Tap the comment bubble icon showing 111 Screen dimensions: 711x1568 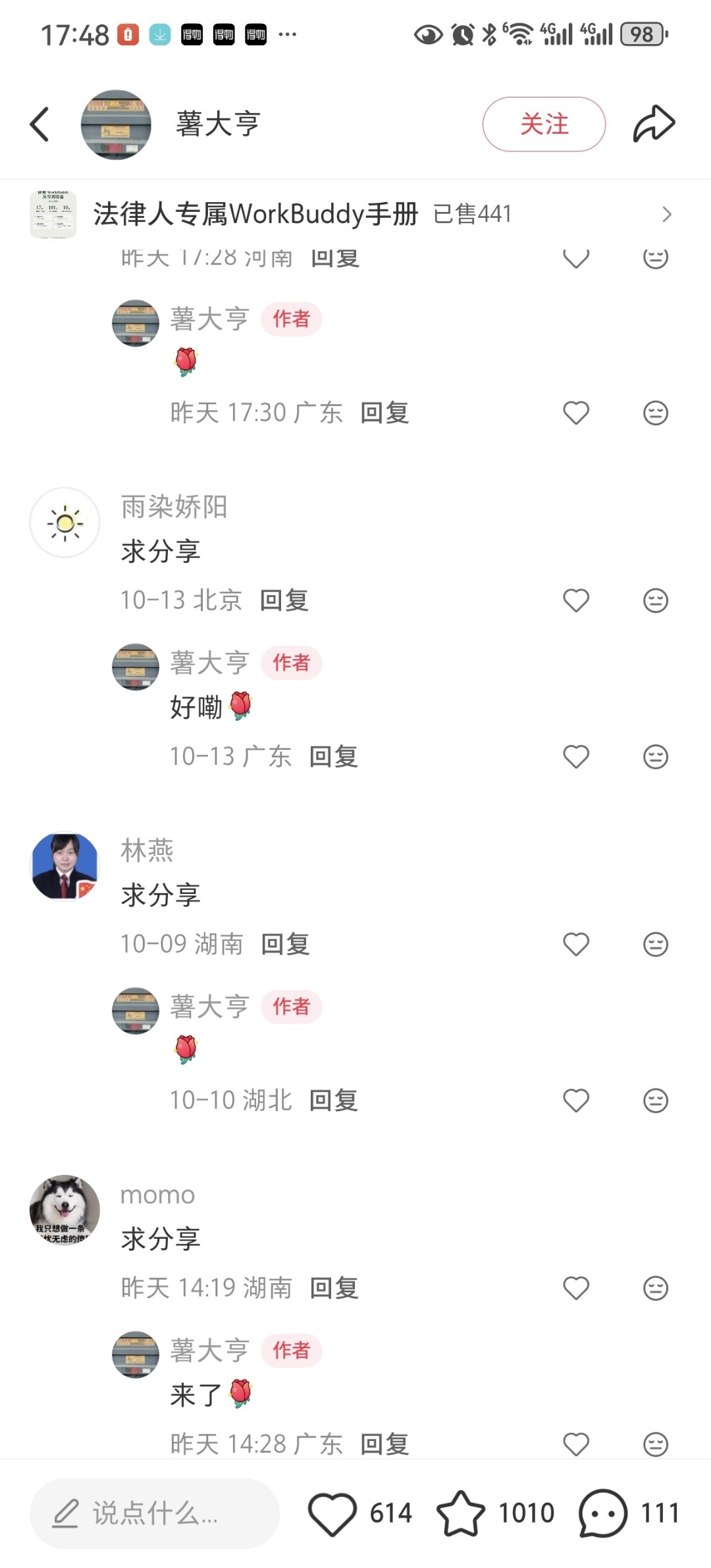(602, 1513)
